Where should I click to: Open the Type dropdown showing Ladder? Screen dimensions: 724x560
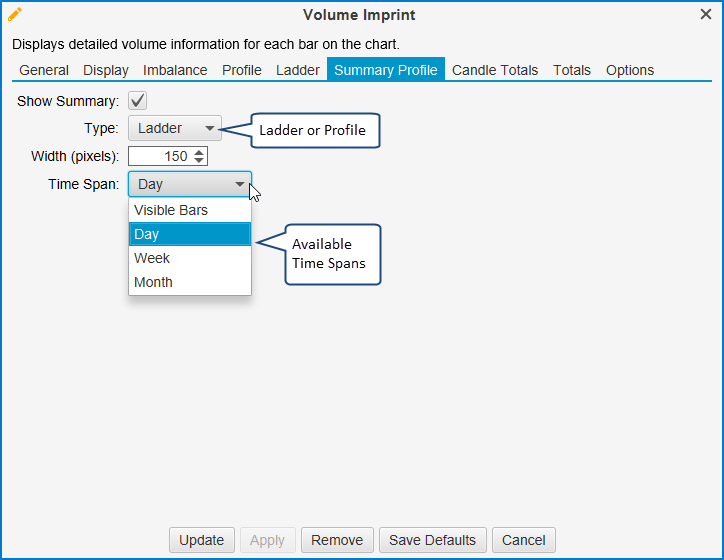[x=175, y=128]
